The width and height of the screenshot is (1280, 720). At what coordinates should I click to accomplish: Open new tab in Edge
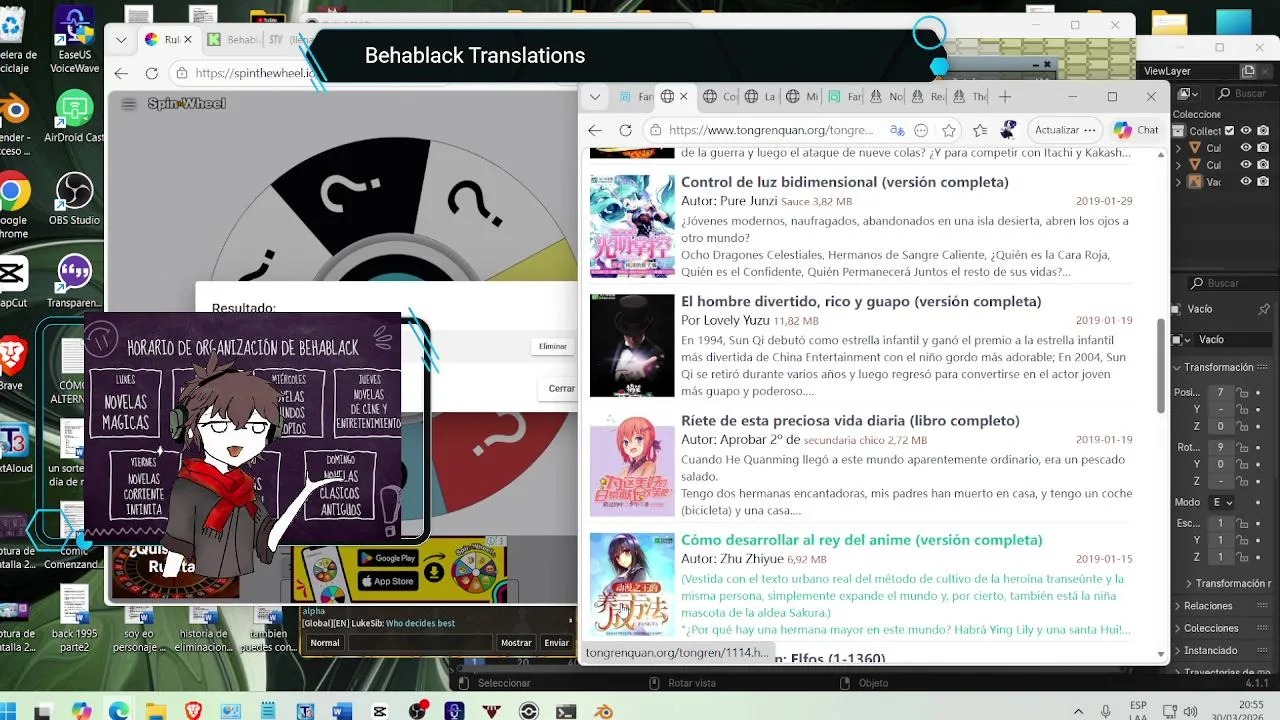click(1005, 97)
